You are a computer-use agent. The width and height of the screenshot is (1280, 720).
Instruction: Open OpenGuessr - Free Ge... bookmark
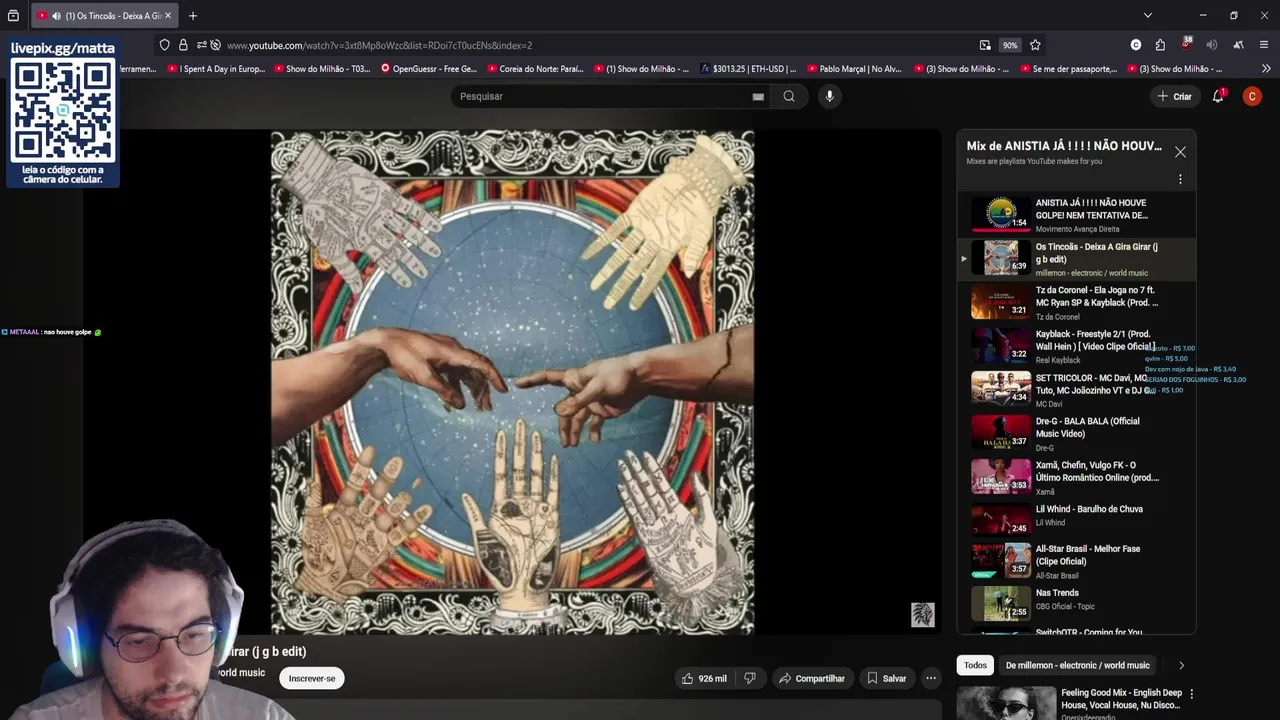coord(429,69)
